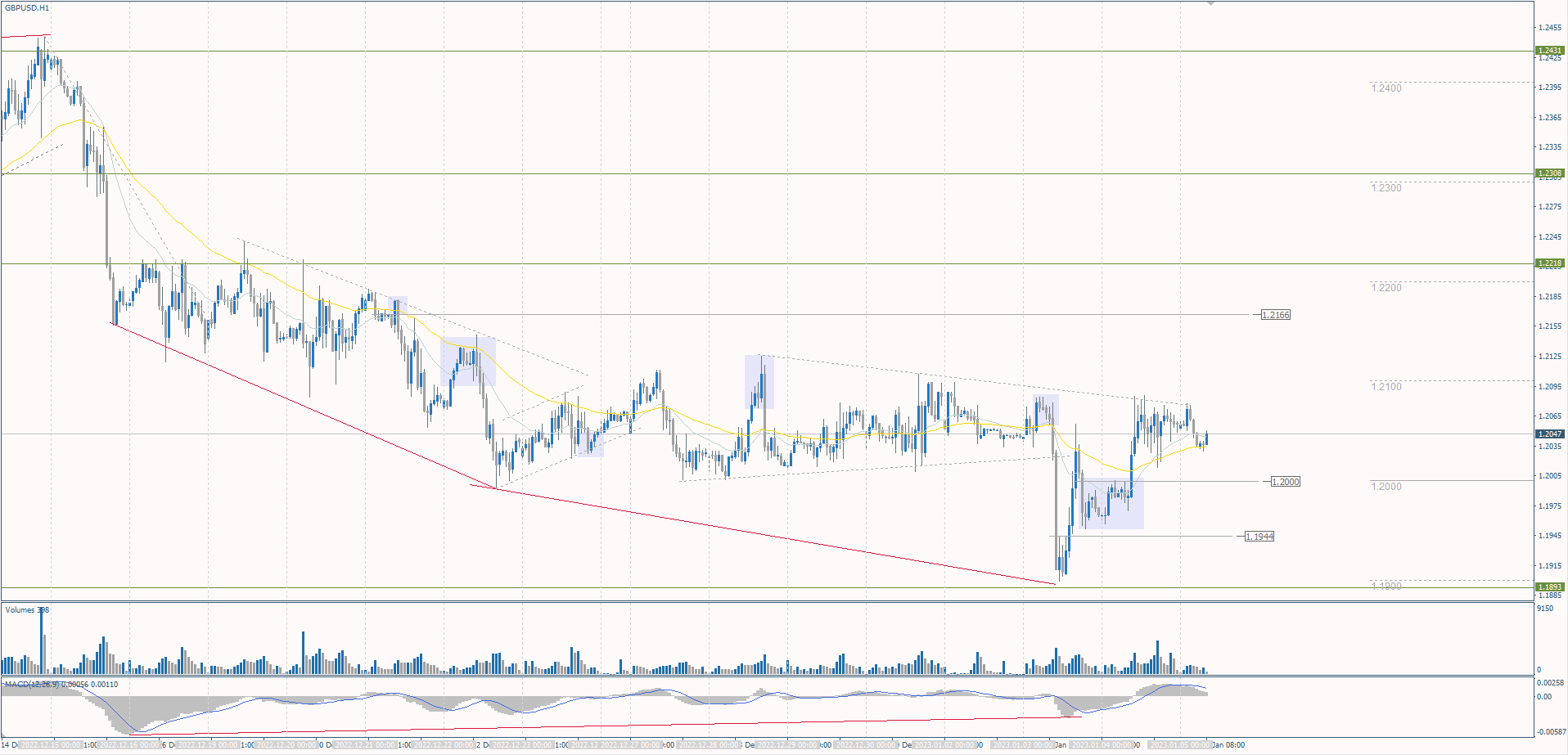Click the -0.00587 MACD scale value
The width and height of the screenshot is (1568, 755).
[1550, 732]
